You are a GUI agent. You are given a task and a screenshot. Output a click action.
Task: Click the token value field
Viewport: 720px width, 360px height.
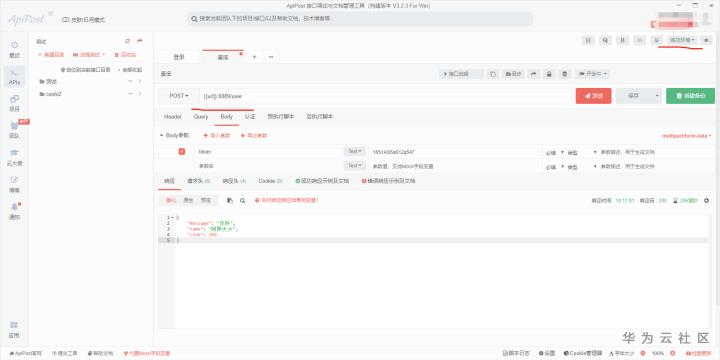(455, 152)
